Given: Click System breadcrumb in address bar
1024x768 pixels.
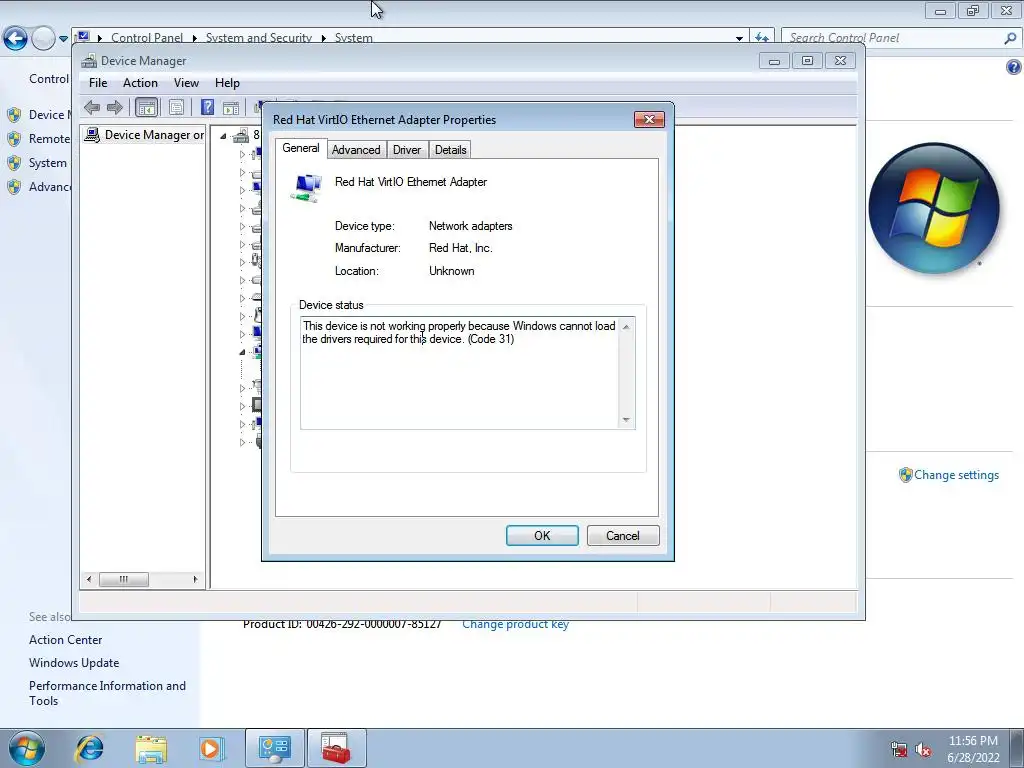Looking at the screenshot, I should tap(353, 39).
